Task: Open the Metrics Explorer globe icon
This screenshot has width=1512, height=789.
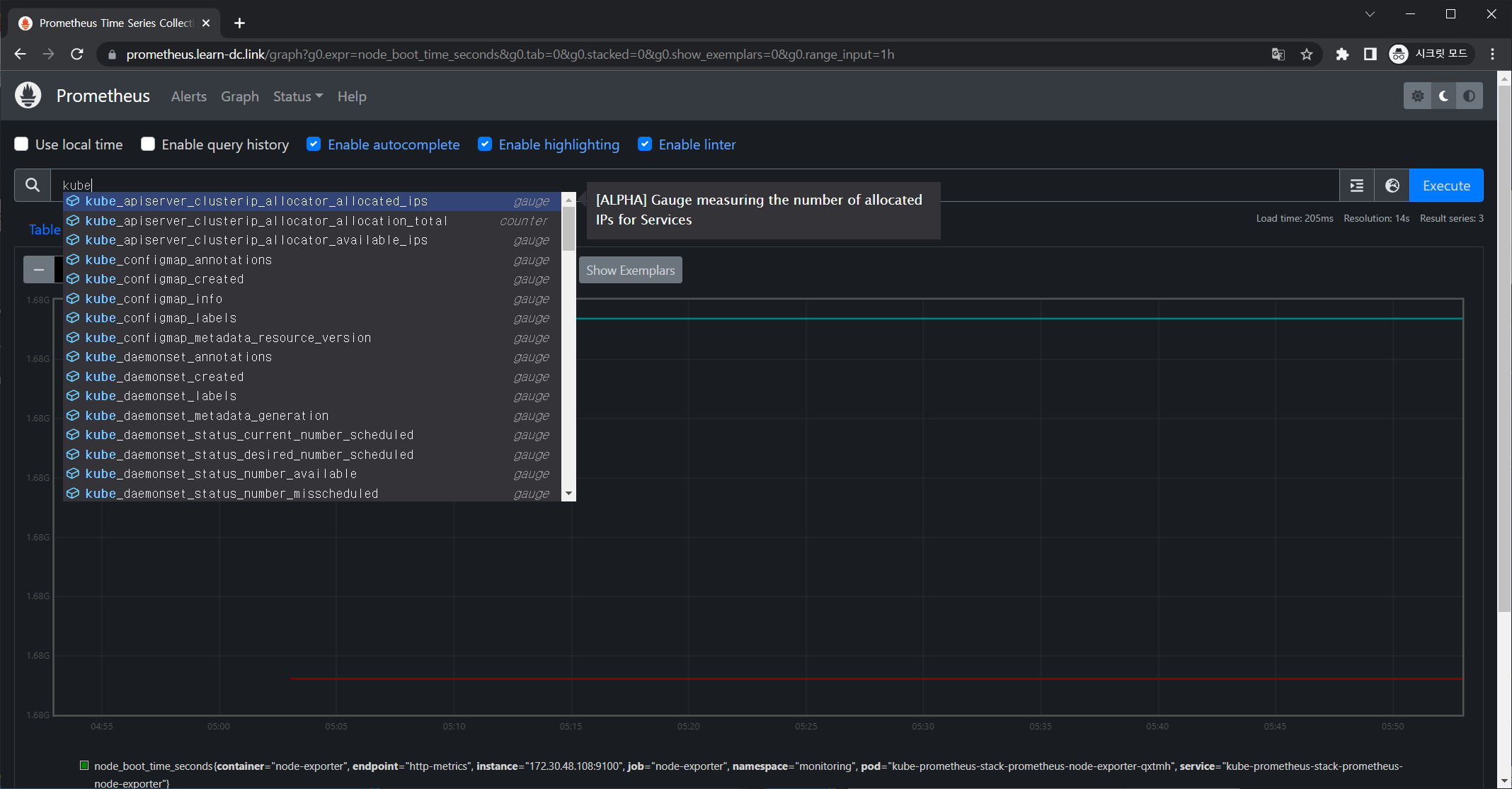Action: 1392,185
